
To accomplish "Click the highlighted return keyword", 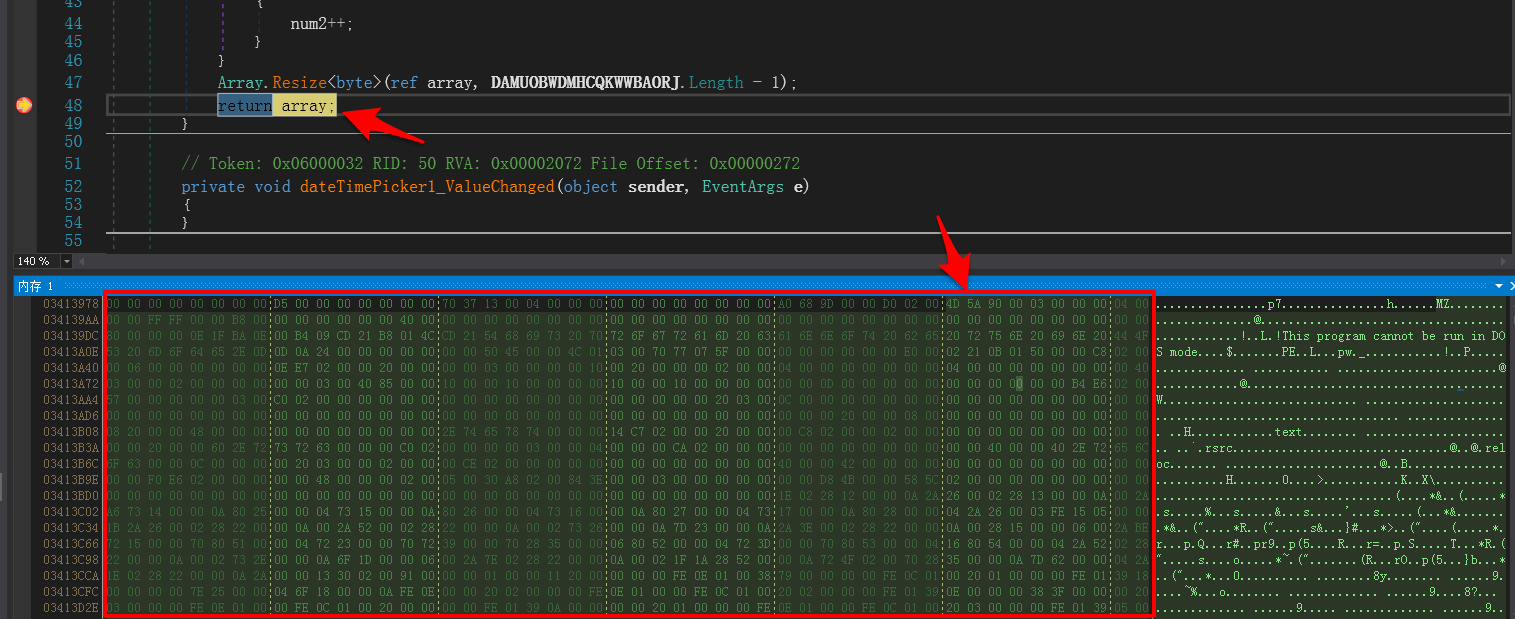I will click(244, 105).
